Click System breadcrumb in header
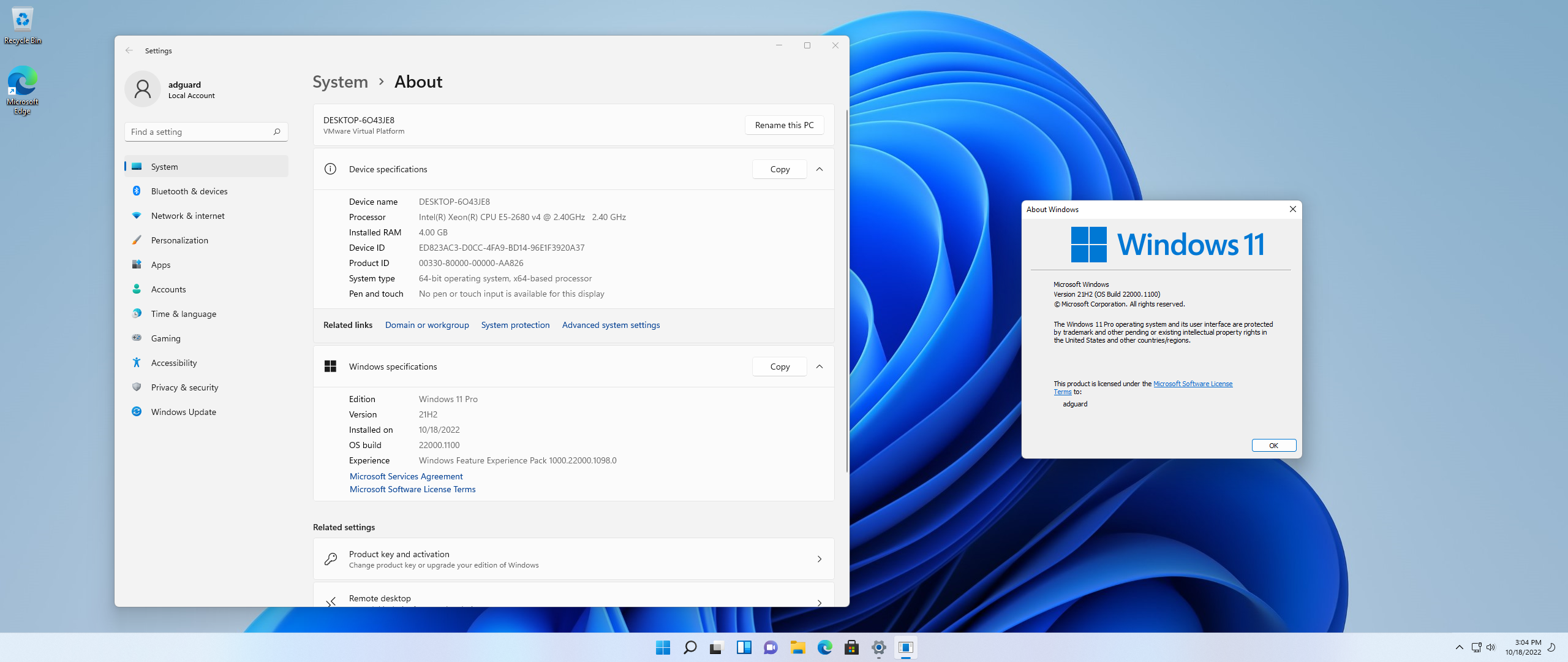Viewport: 1568px width, 662px height. pyautogui.click(x=340, y=82)
